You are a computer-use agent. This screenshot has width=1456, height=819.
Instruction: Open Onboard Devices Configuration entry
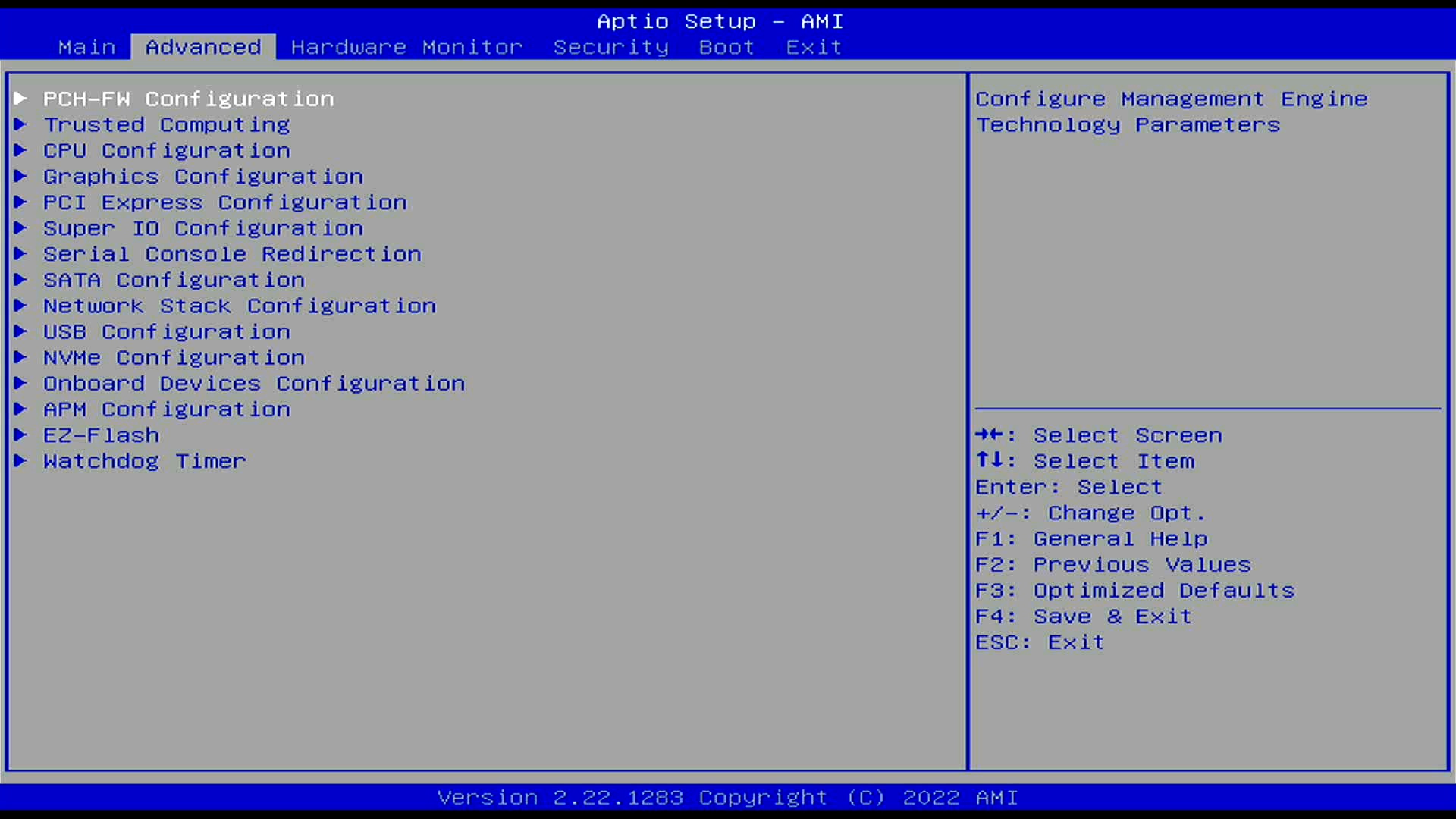254,383
